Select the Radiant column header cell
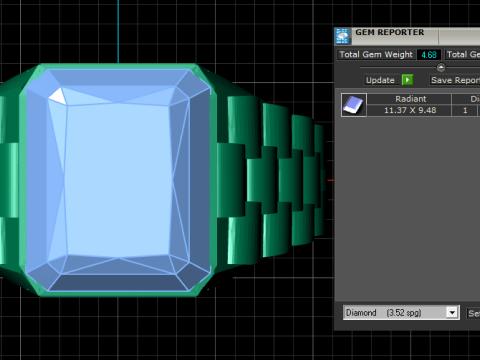The image size is (480, 360). point(410,99)
